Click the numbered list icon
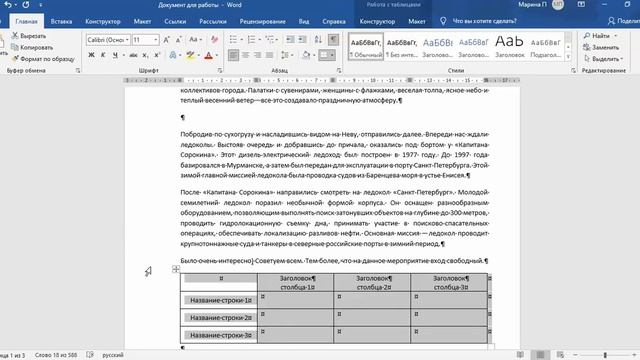This screenshot has width=640, height=360. (251, 40)
